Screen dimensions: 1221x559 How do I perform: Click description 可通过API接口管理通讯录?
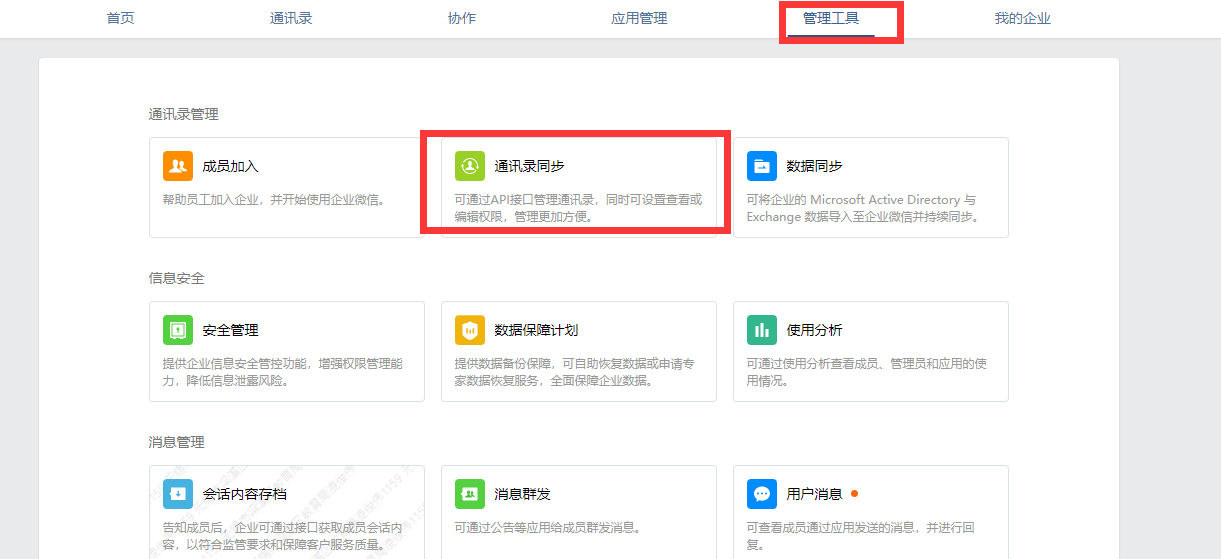tap(578, 208)
